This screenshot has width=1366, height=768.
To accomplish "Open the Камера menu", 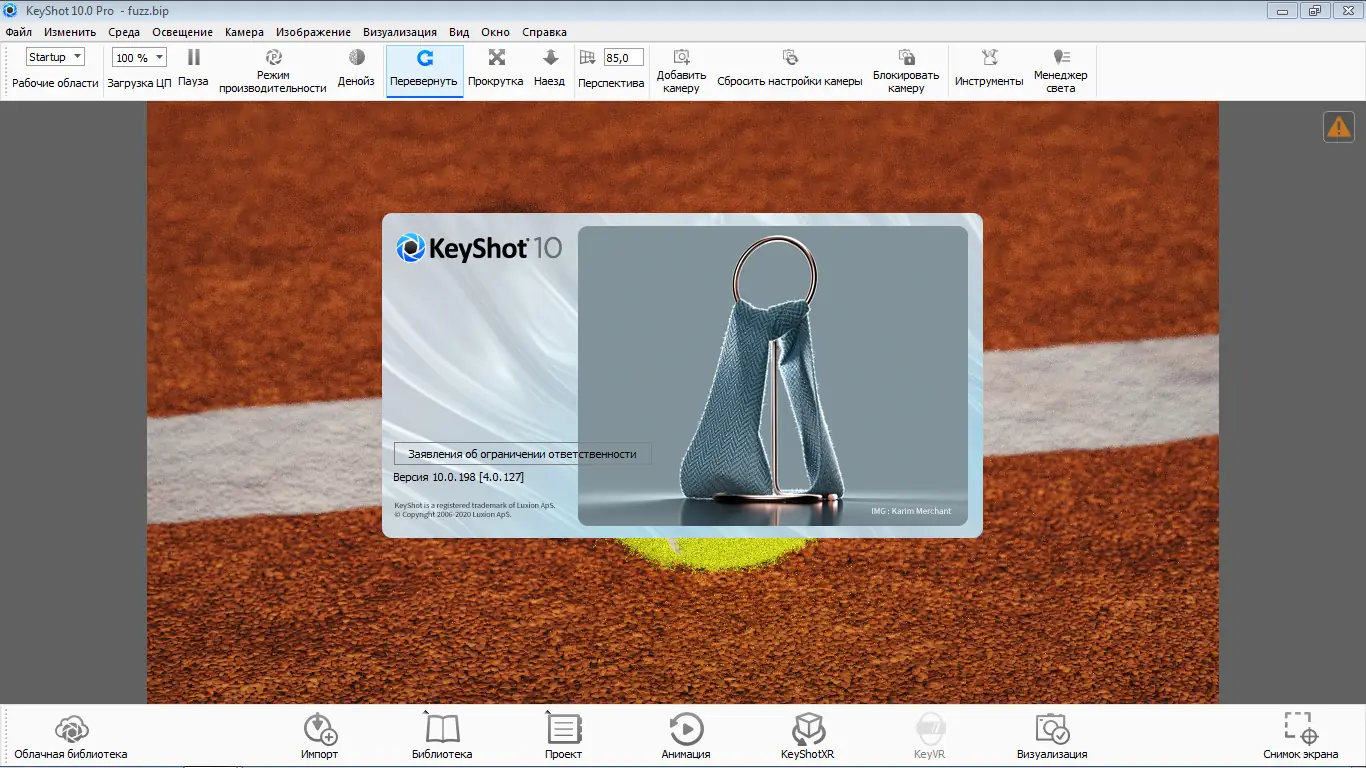I will 244,32.
